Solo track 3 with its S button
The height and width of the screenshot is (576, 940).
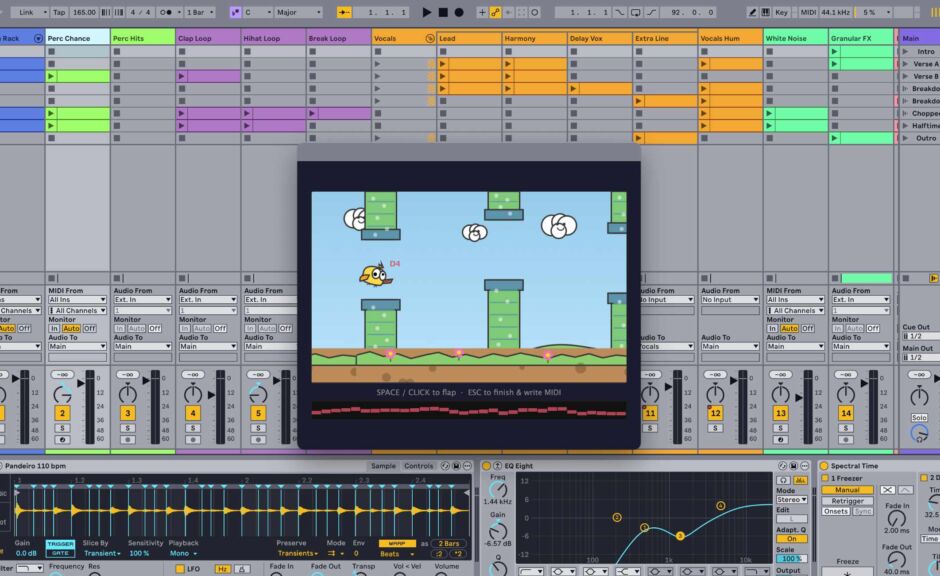pos(128,429)
